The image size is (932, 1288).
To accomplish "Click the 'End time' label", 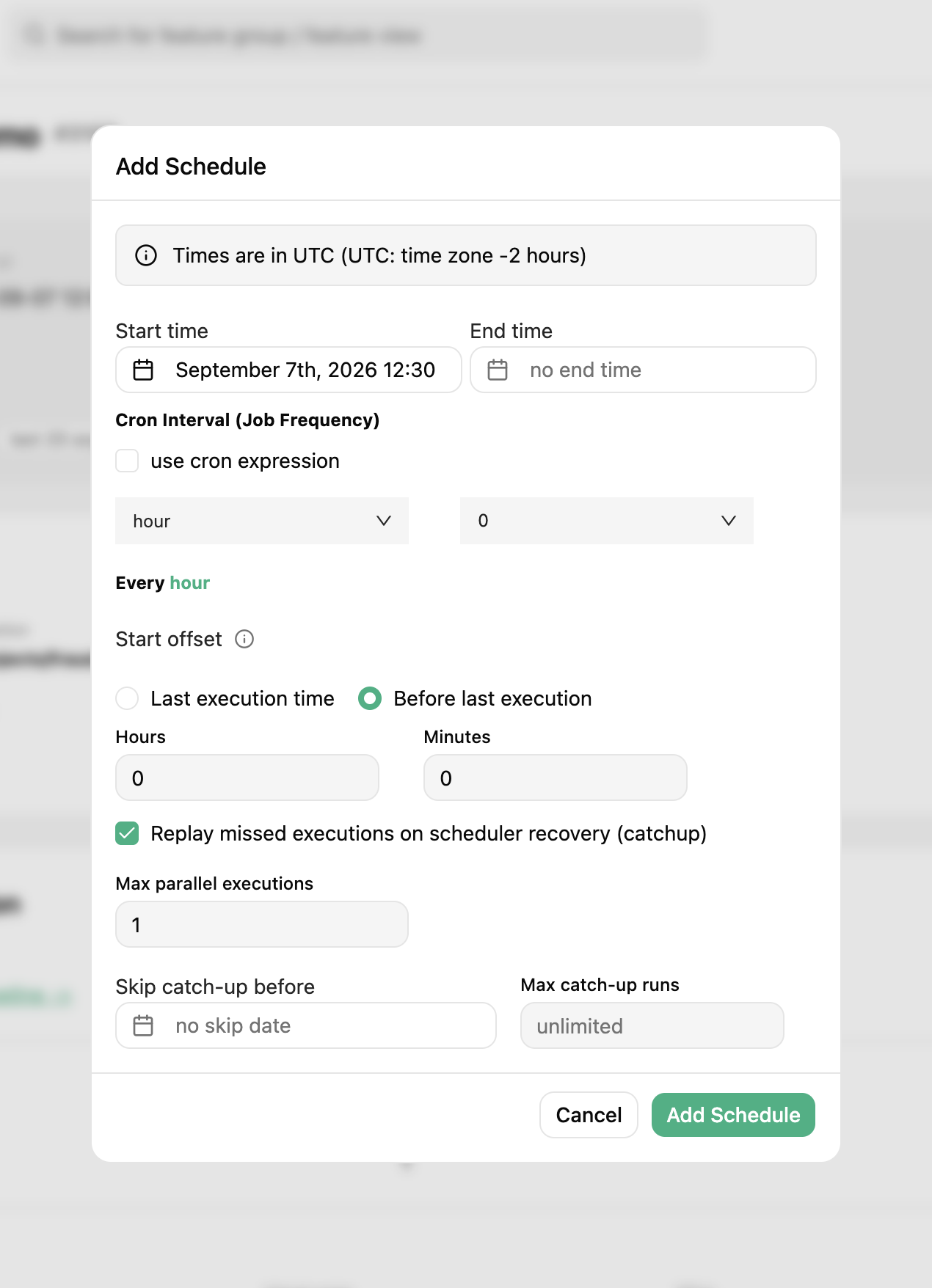I will point(511,331).
